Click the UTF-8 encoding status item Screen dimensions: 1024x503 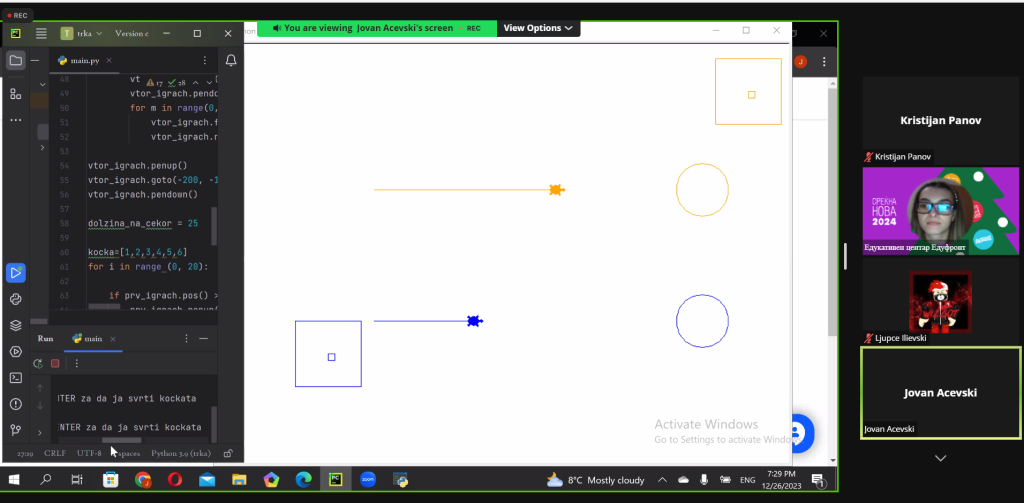click(89, 452)
